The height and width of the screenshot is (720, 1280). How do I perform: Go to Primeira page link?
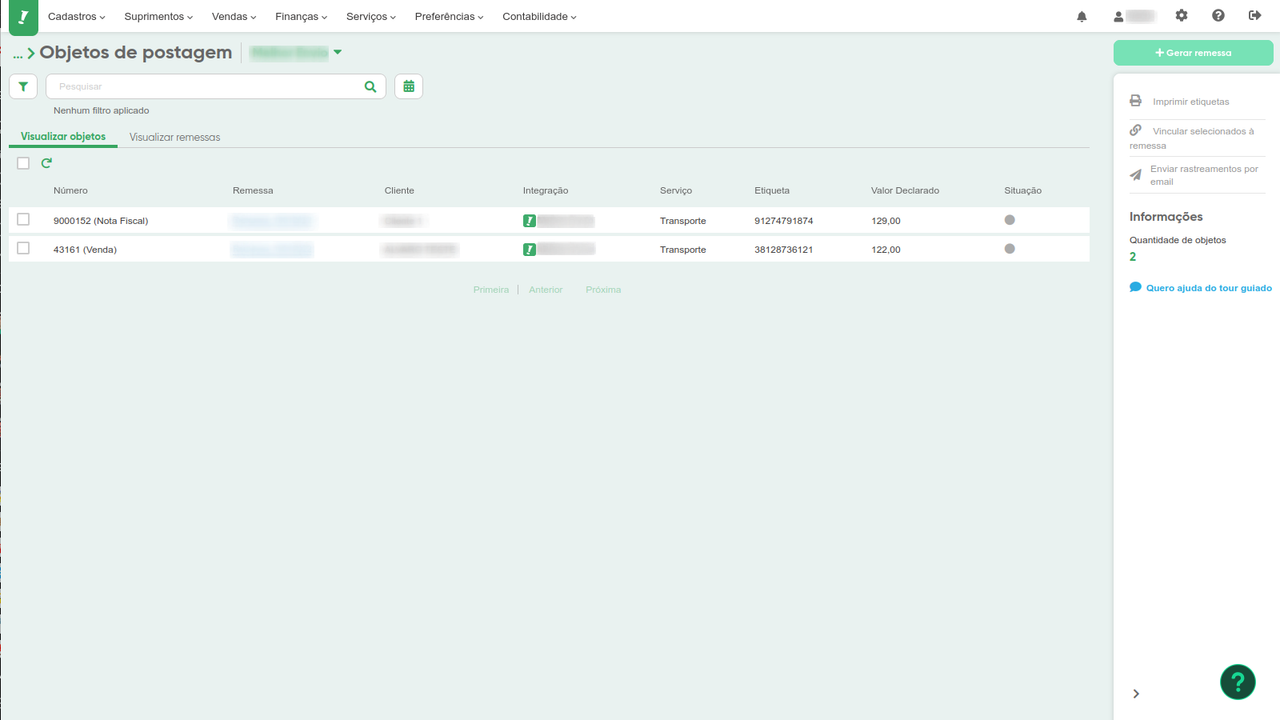pos(491,289)
